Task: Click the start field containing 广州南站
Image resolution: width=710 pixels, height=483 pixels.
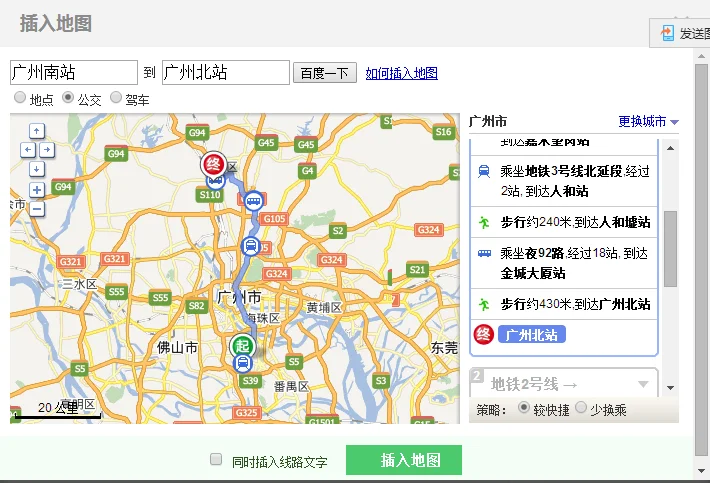Action: pos(74,72)
